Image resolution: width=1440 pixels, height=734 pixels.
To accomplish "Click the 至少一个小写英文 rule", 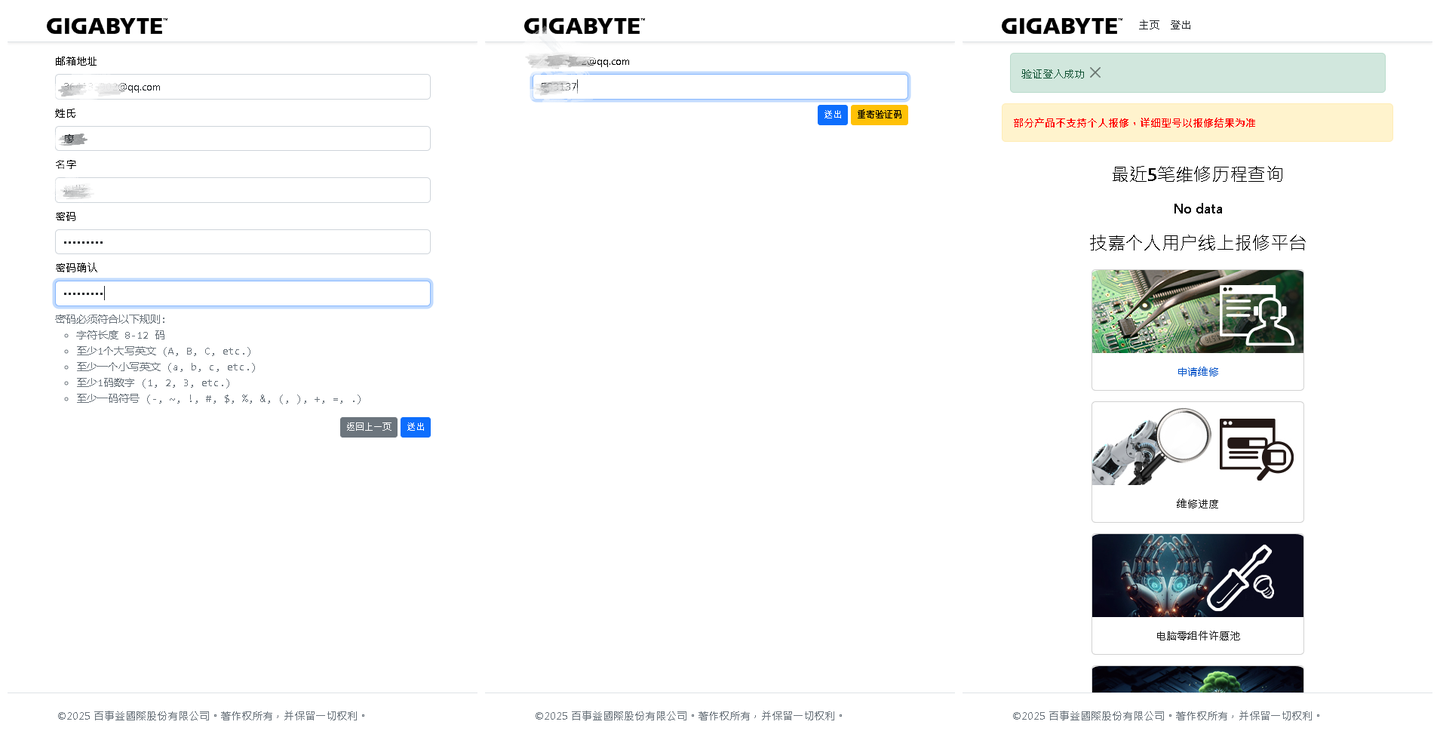I will (x=166, y=367).
